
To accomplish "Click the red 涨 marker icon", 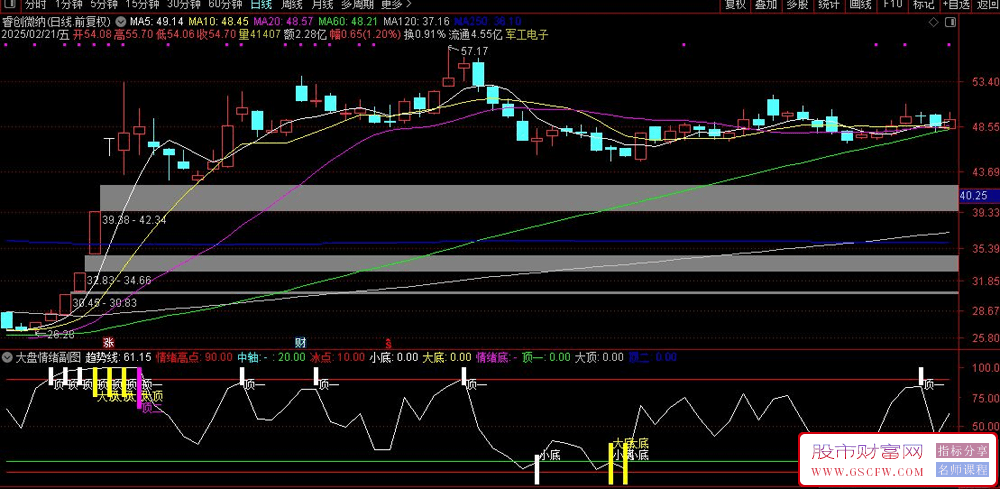I will 110,342.
